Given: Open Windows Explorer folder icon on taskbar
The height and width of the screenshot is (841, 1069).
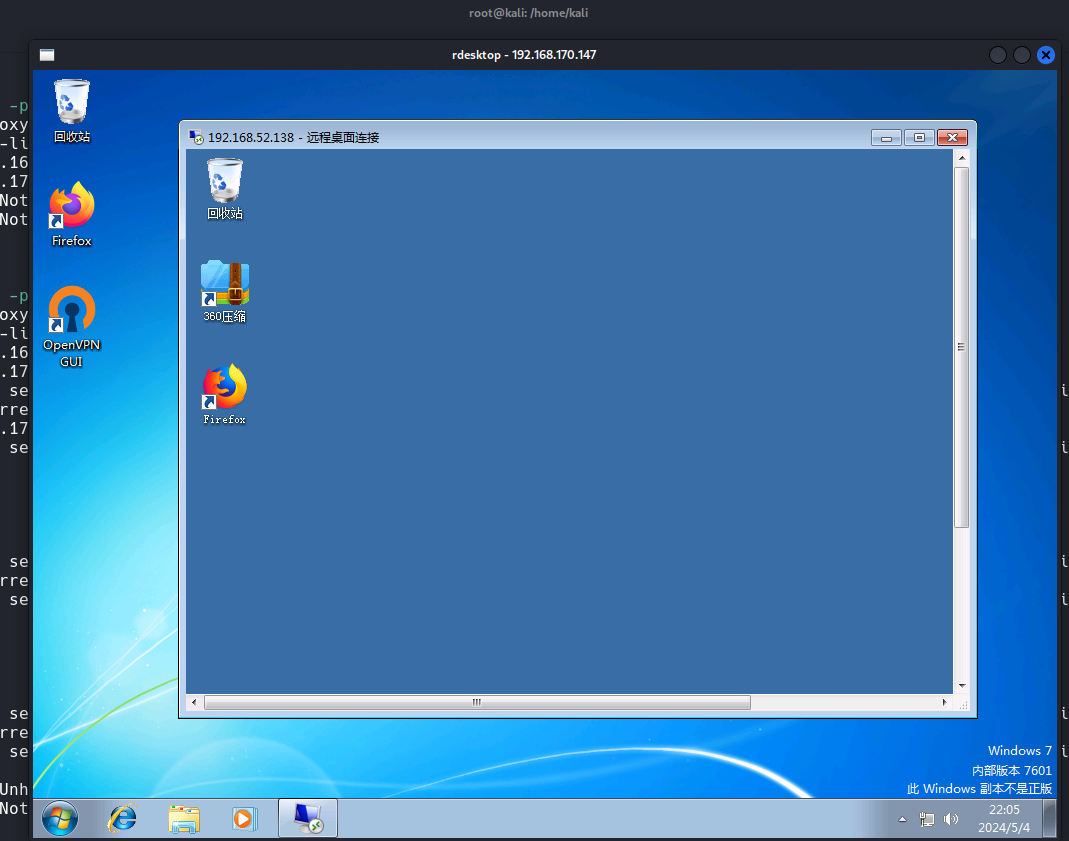Looking at the screenshot, I should point(183,818).
